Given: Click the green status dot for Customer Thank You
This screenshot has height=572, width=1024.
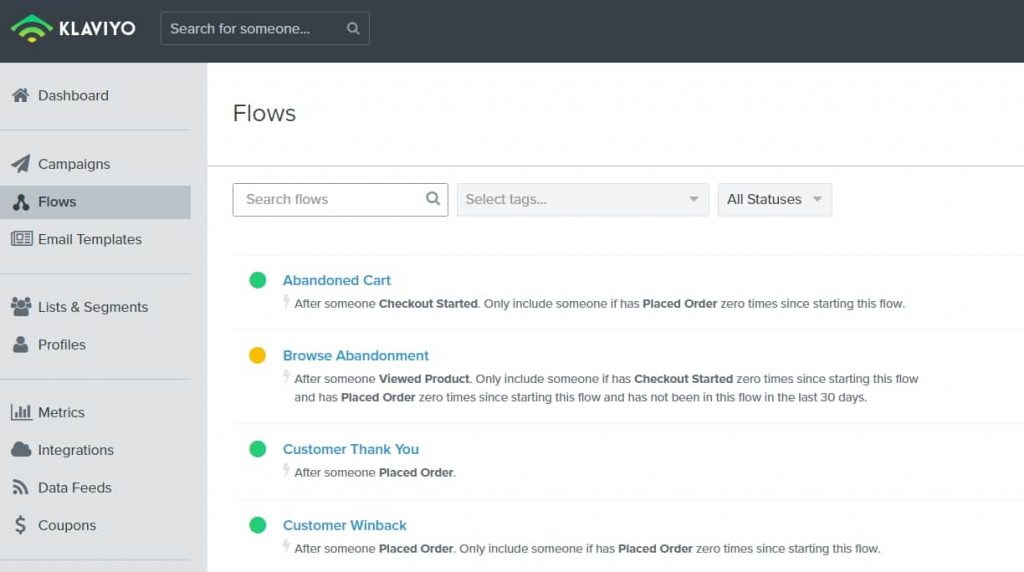Looking at the screenshot, I should coord(258,449).
